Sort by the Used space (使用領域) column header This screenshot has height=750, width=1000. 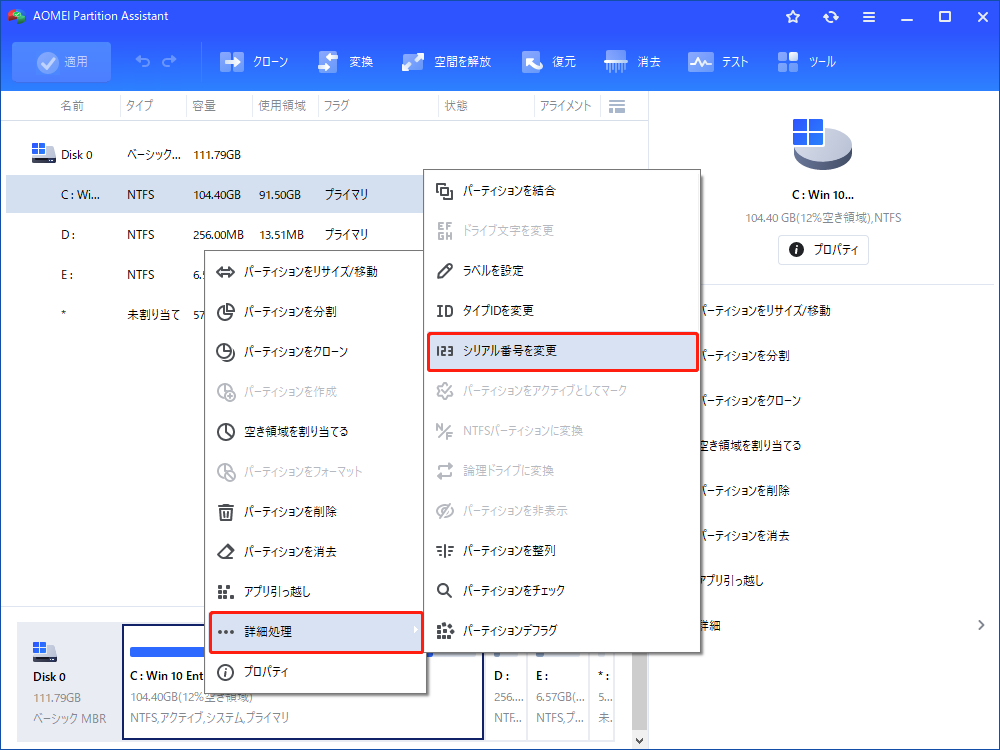[282, 106]
